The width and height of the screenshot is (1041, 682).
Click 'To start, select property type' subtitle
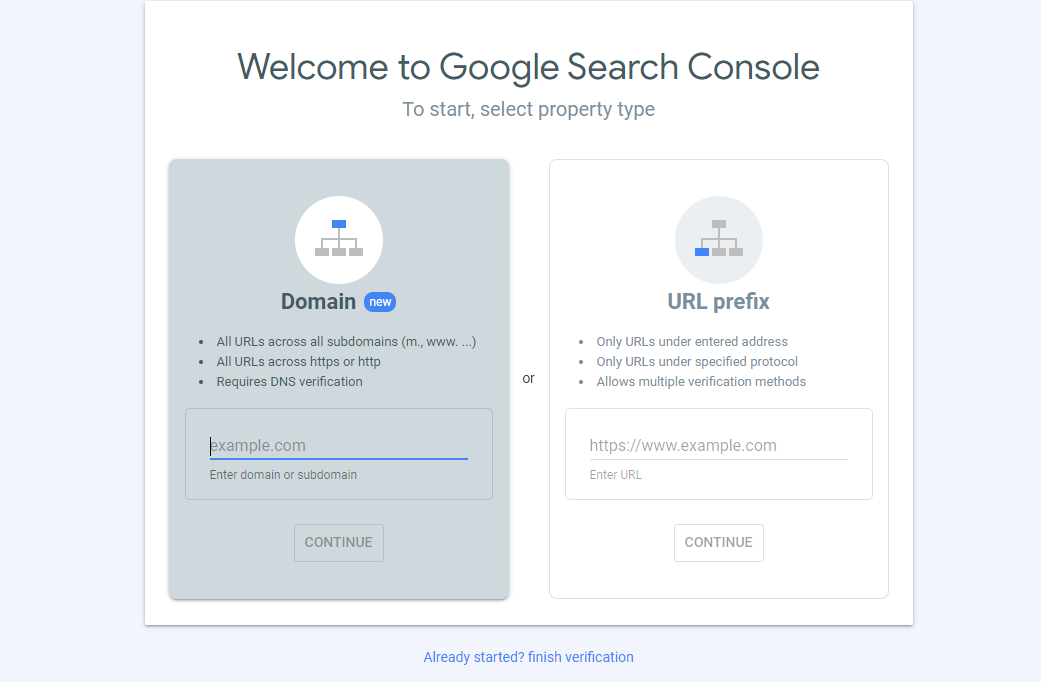coord(528,109)
